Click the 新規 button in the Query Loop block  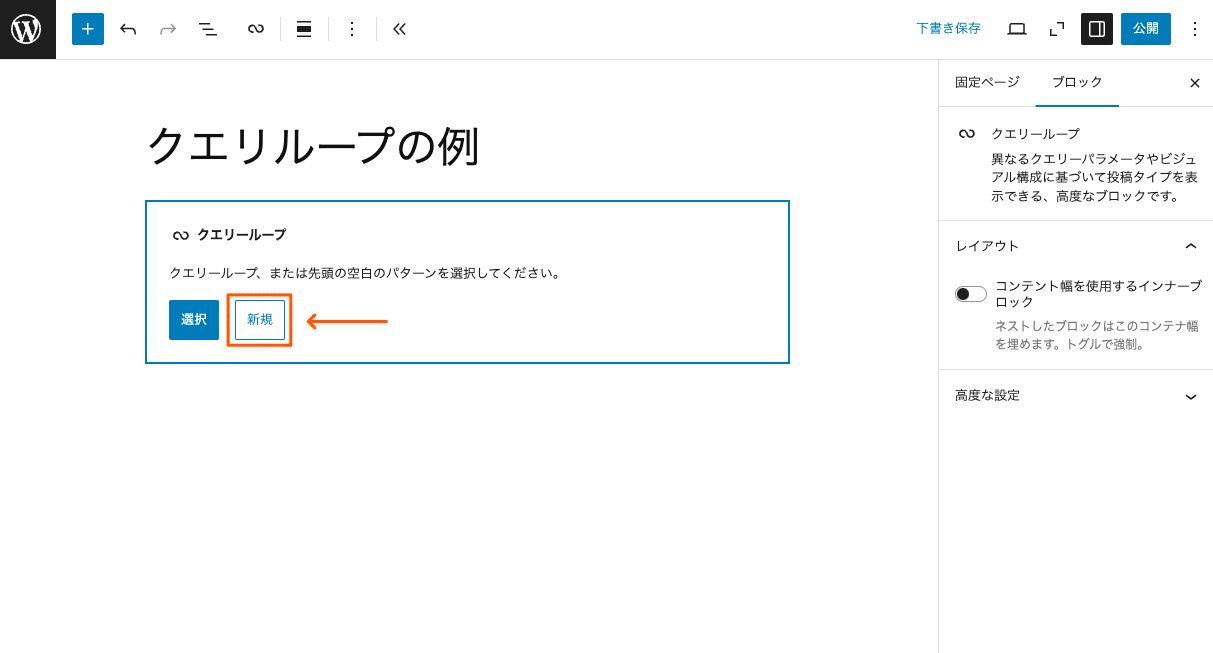point(259,320)
